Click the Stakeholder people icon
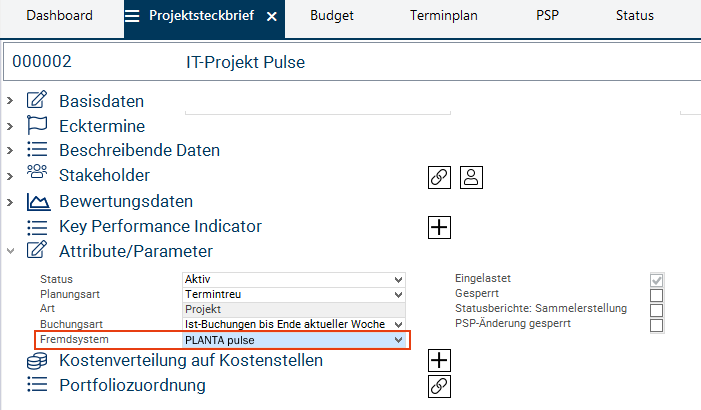This screenshot has width=701, height=410. click(37, 175)
